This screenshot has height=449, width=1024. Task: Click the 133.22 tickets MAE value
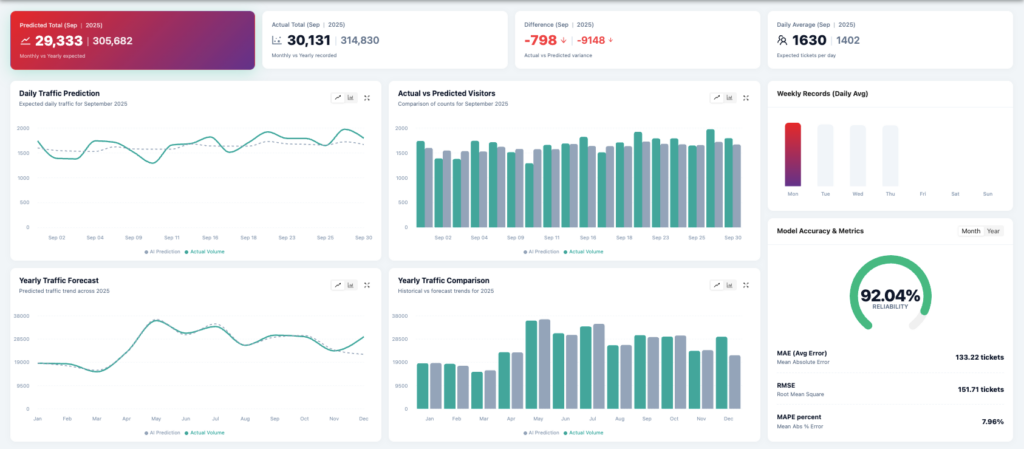click(x=978, y=357)
